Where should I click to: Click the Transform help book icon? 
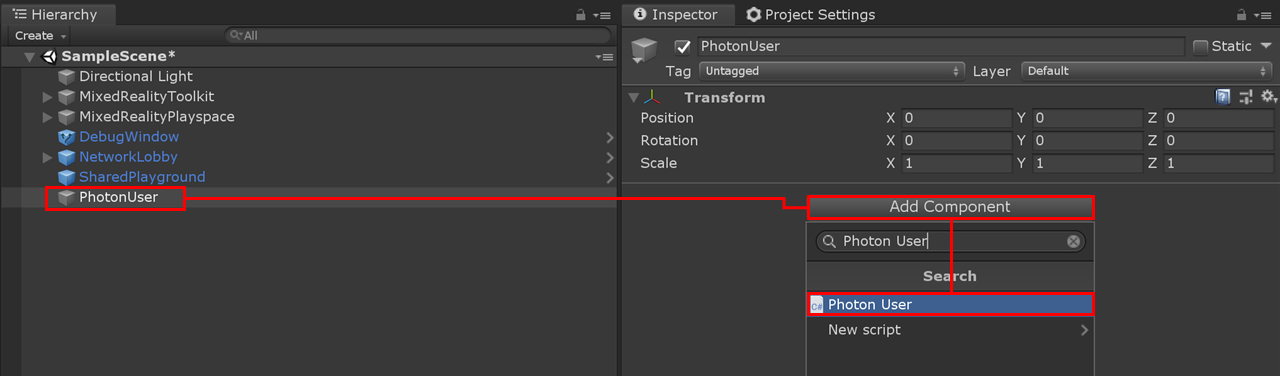coord(1223,97)
